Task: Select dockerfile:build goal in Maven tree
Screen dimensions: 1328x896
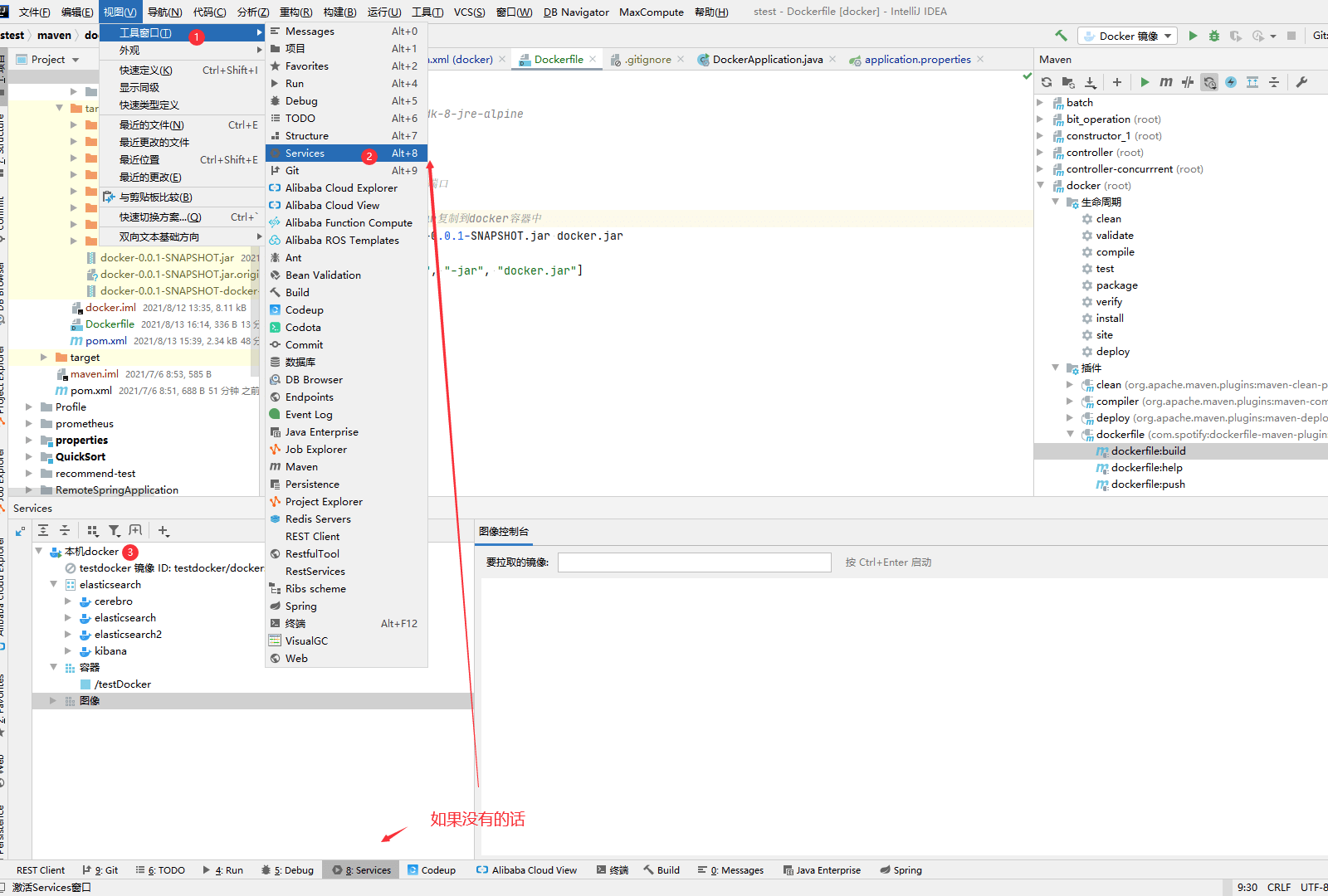Action: (1148, 451)
